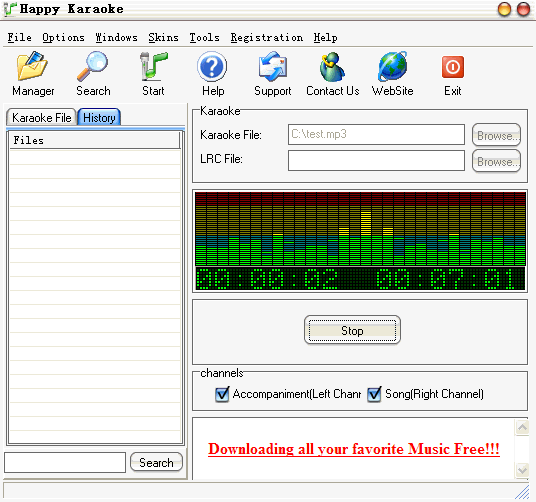Toggle Accompaniment (Left Channel) checkbox

click(222, 394)
